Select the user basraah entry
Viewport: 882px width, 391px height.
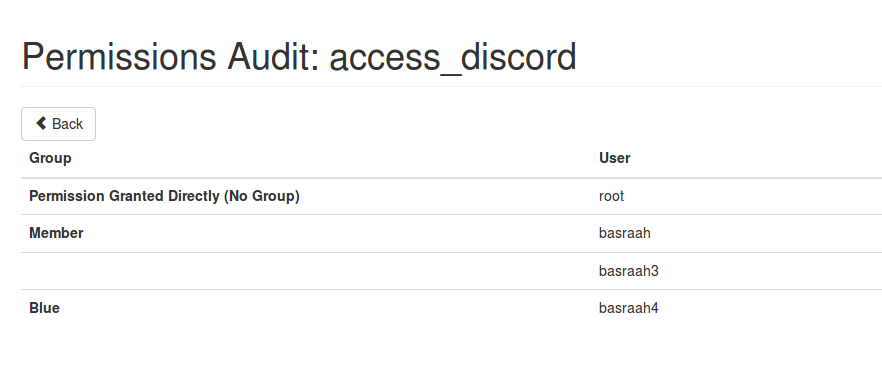coord(624,233)
